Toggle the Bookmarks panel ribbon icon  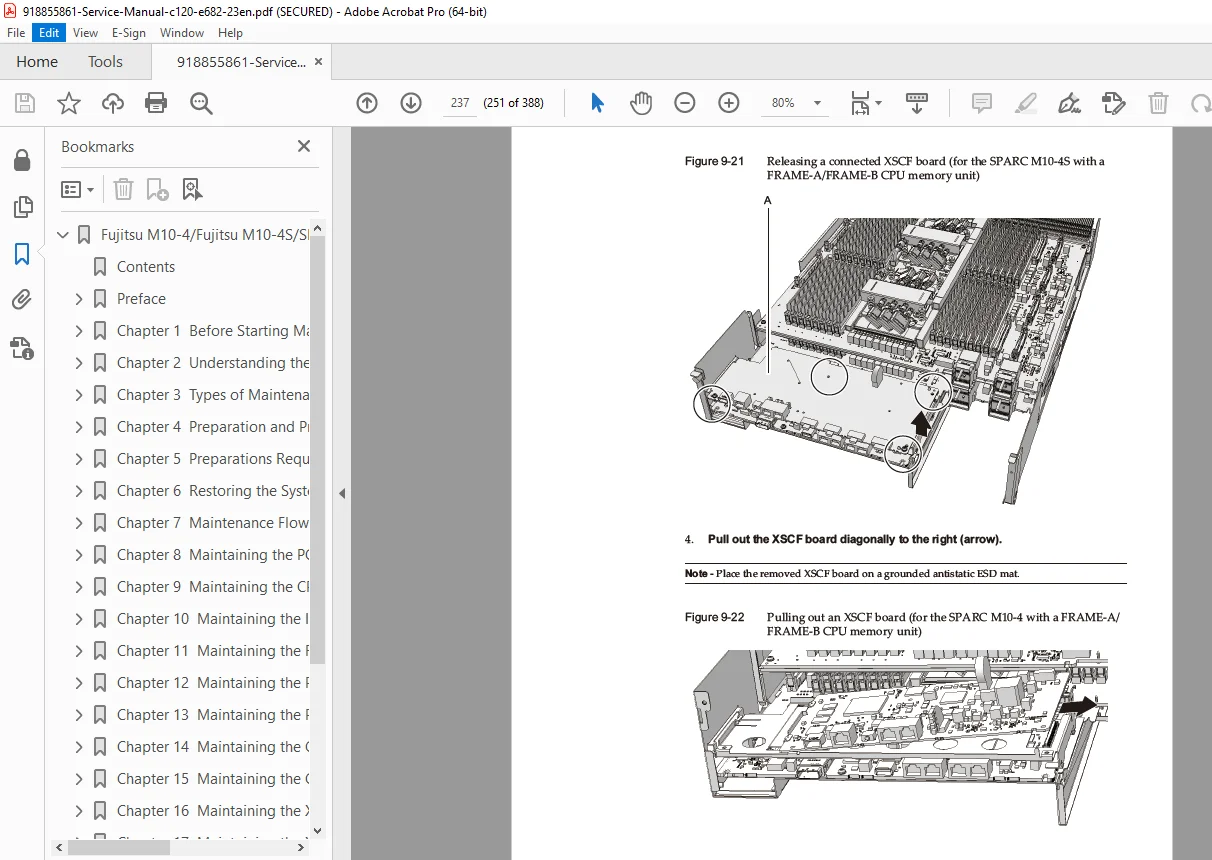point(21,254)
